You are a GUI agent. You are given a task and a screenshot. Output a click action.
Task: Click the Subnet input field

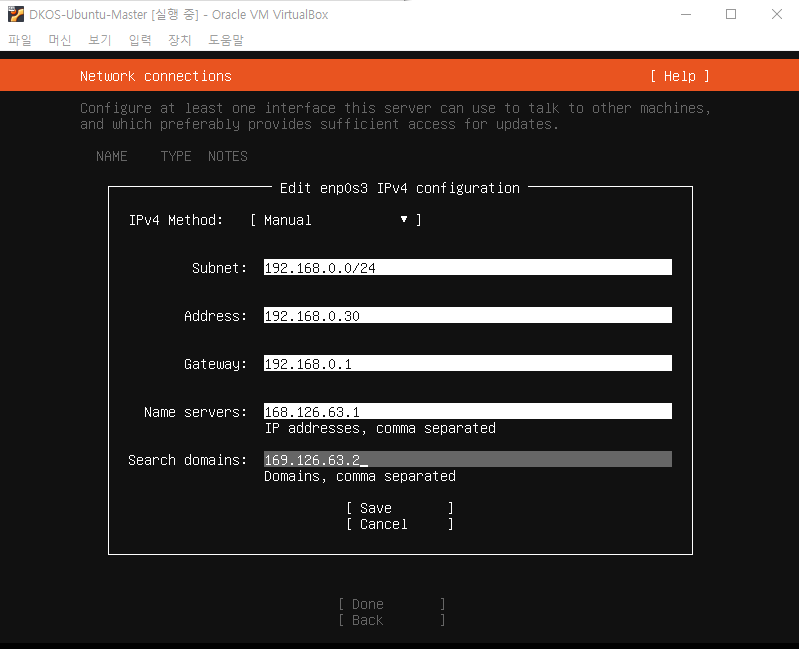coord(467,267)
